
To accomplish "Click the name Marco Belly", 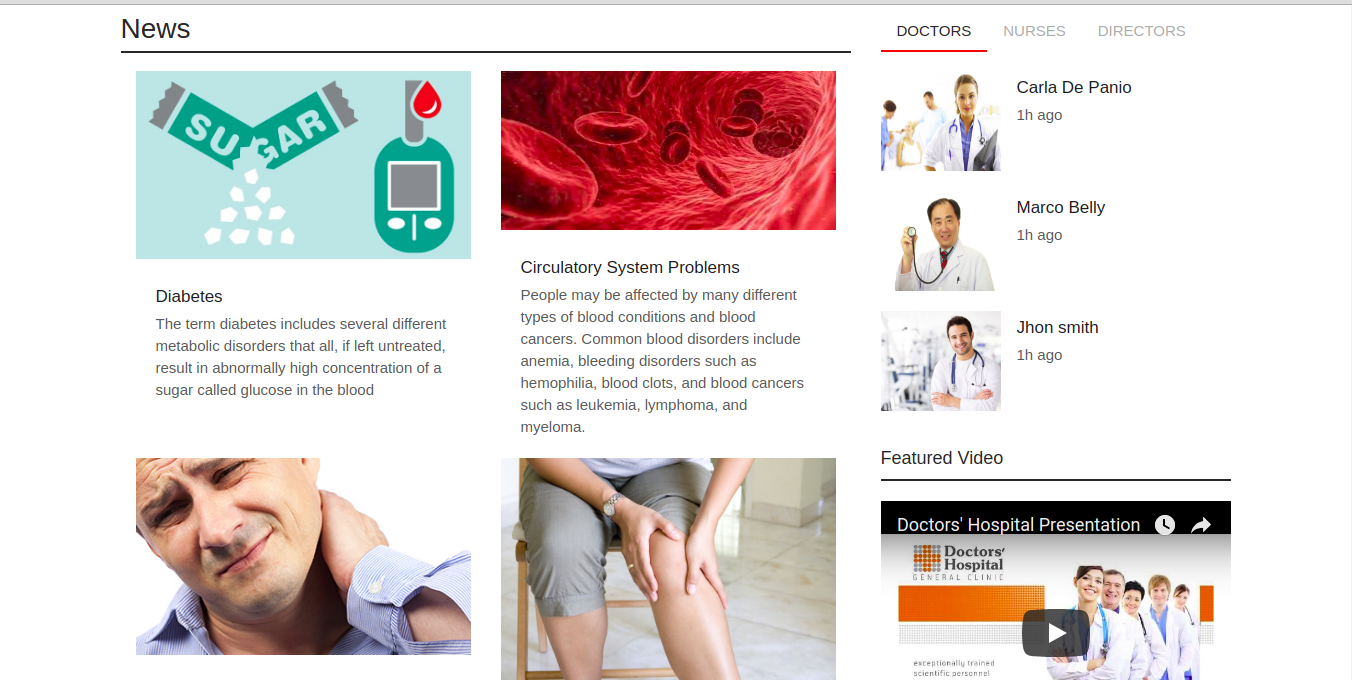I will [x=1061, y=207].
